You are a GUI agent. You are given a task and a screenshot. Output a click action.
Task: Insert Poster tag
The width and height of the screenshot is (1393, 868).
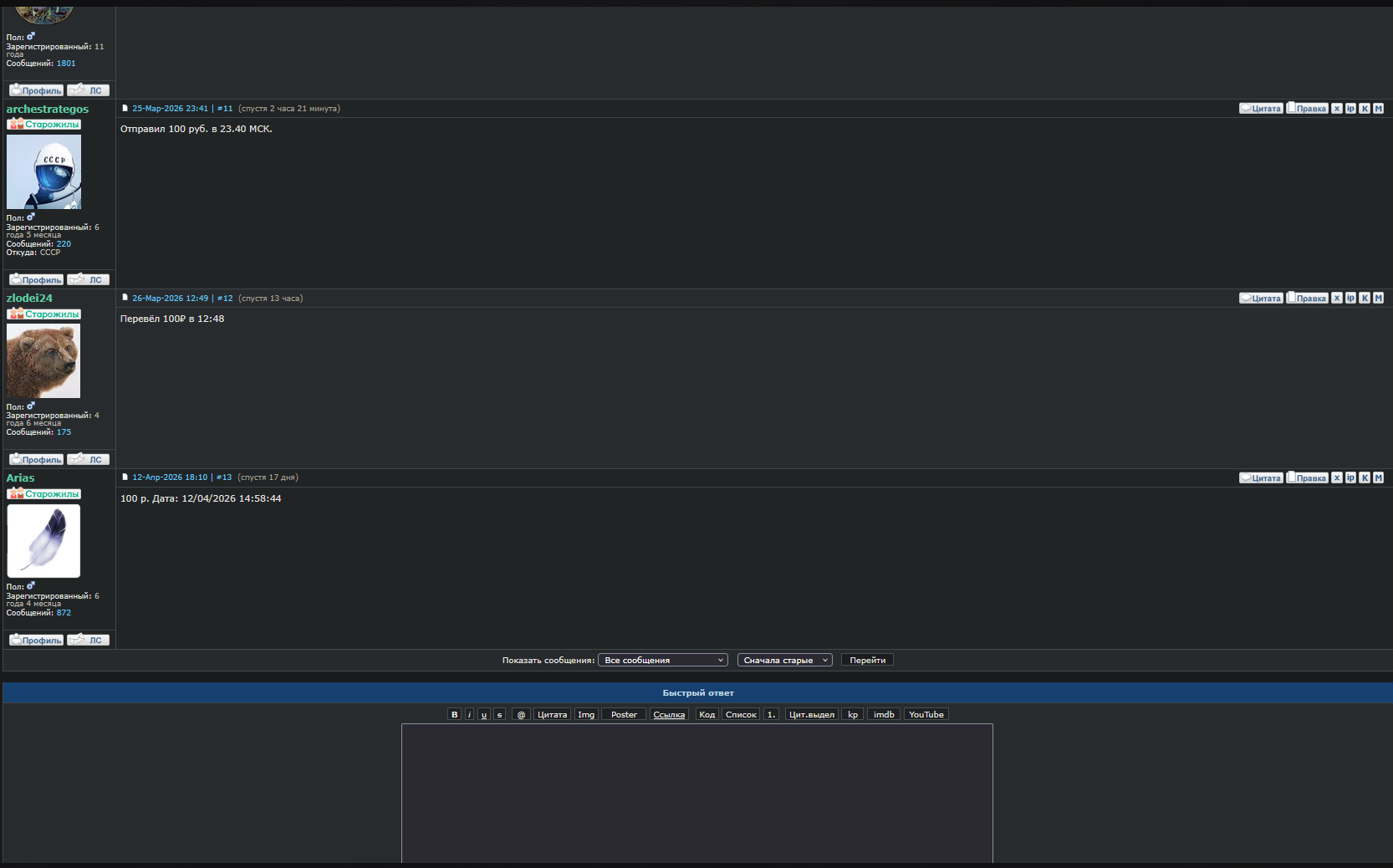(624, 714)
